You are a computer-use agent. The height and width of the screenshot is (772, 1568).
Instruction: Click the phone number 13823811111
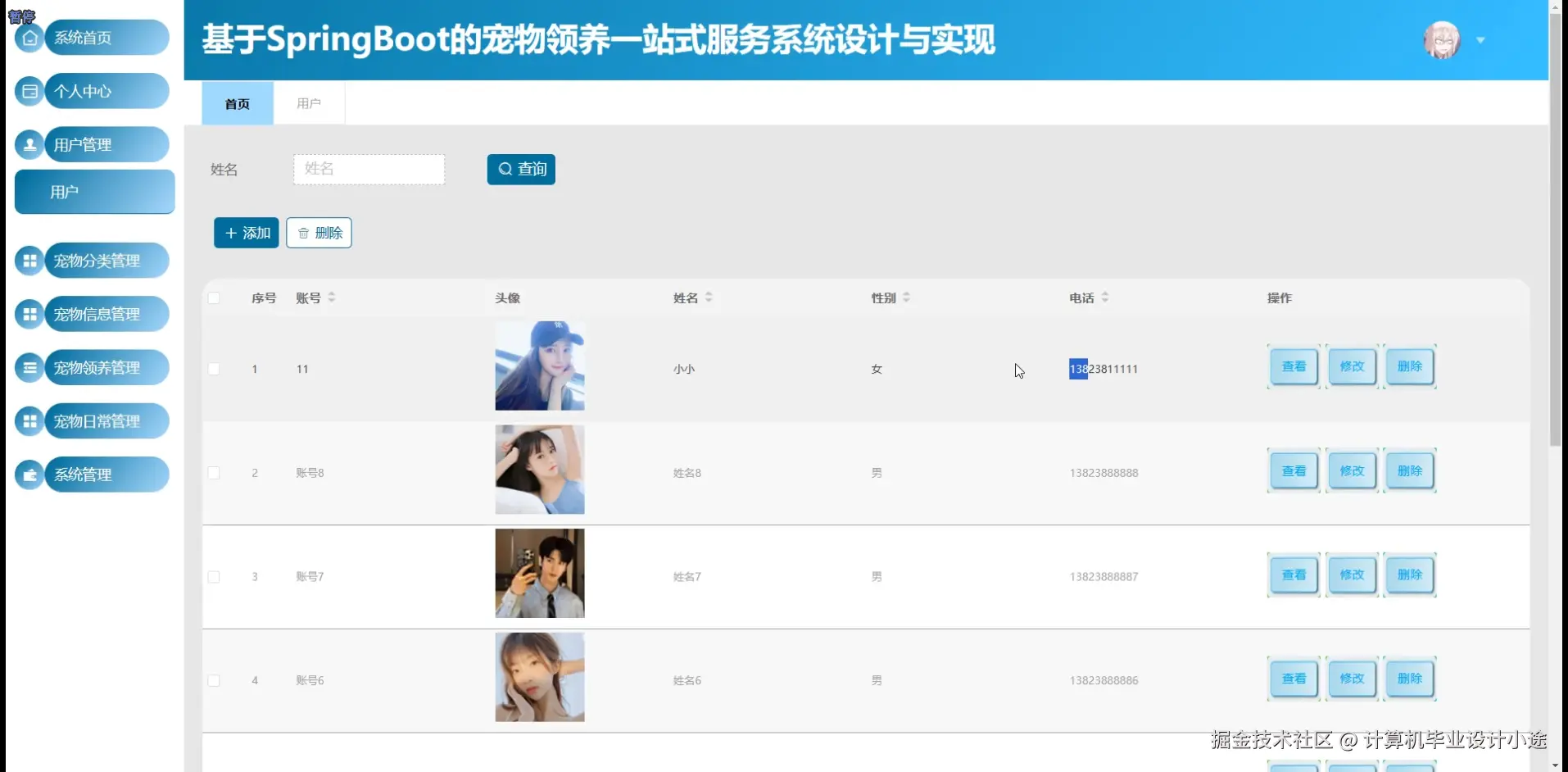(x=1103, y=369)
